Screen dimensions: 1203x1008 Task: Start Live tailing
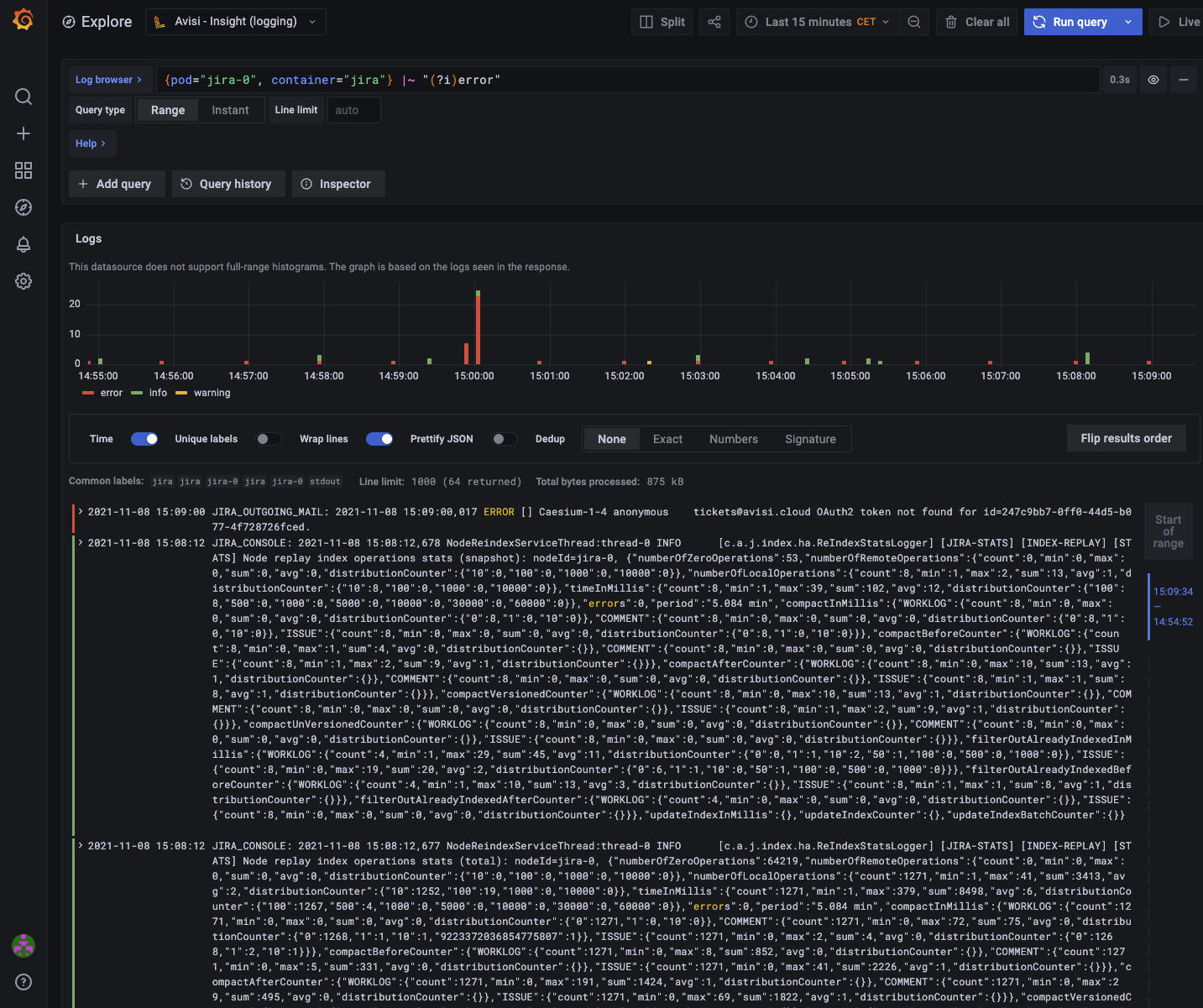point(1178,22)
